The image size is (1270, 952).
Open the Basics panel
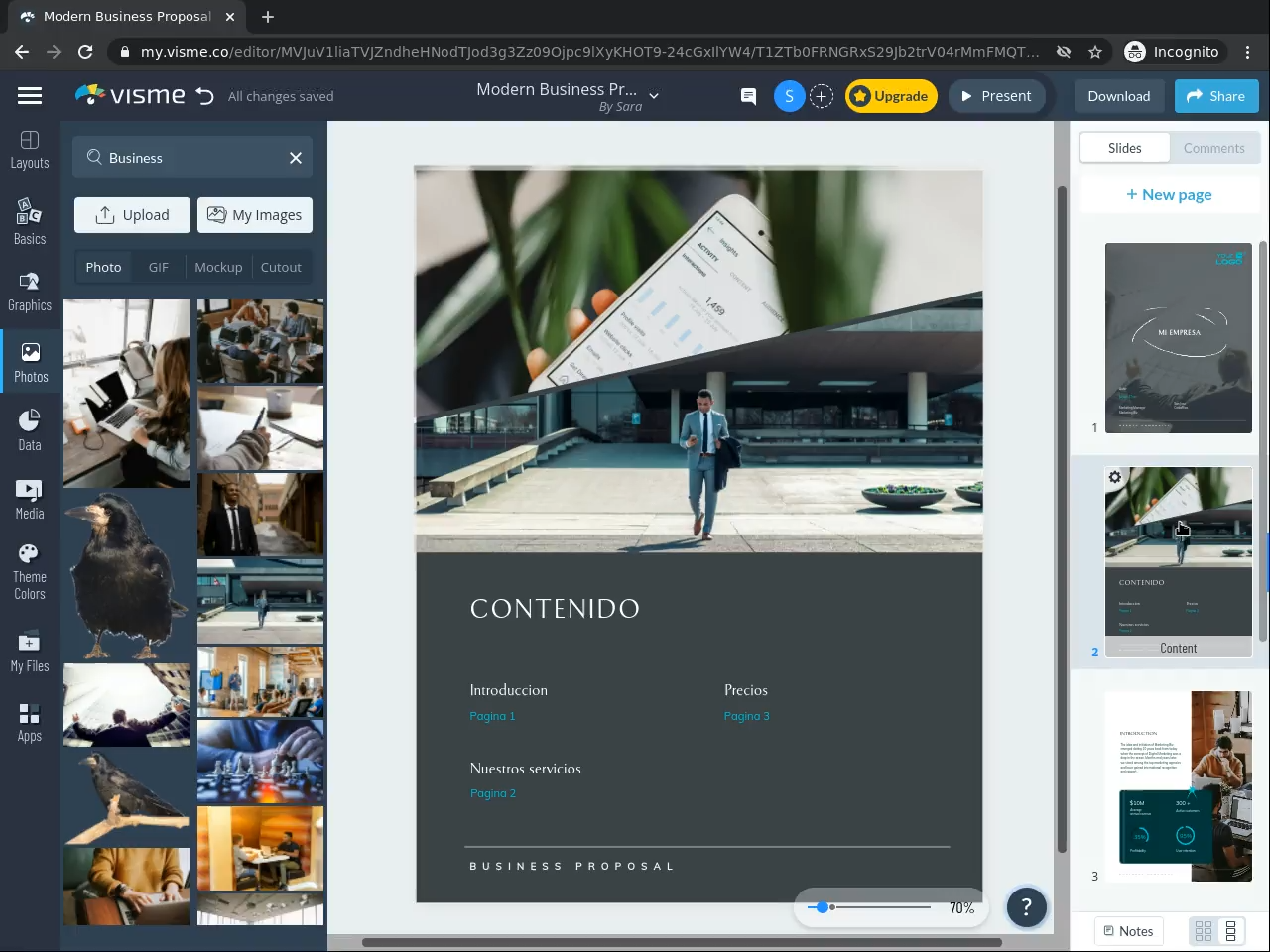pos(30,220)
